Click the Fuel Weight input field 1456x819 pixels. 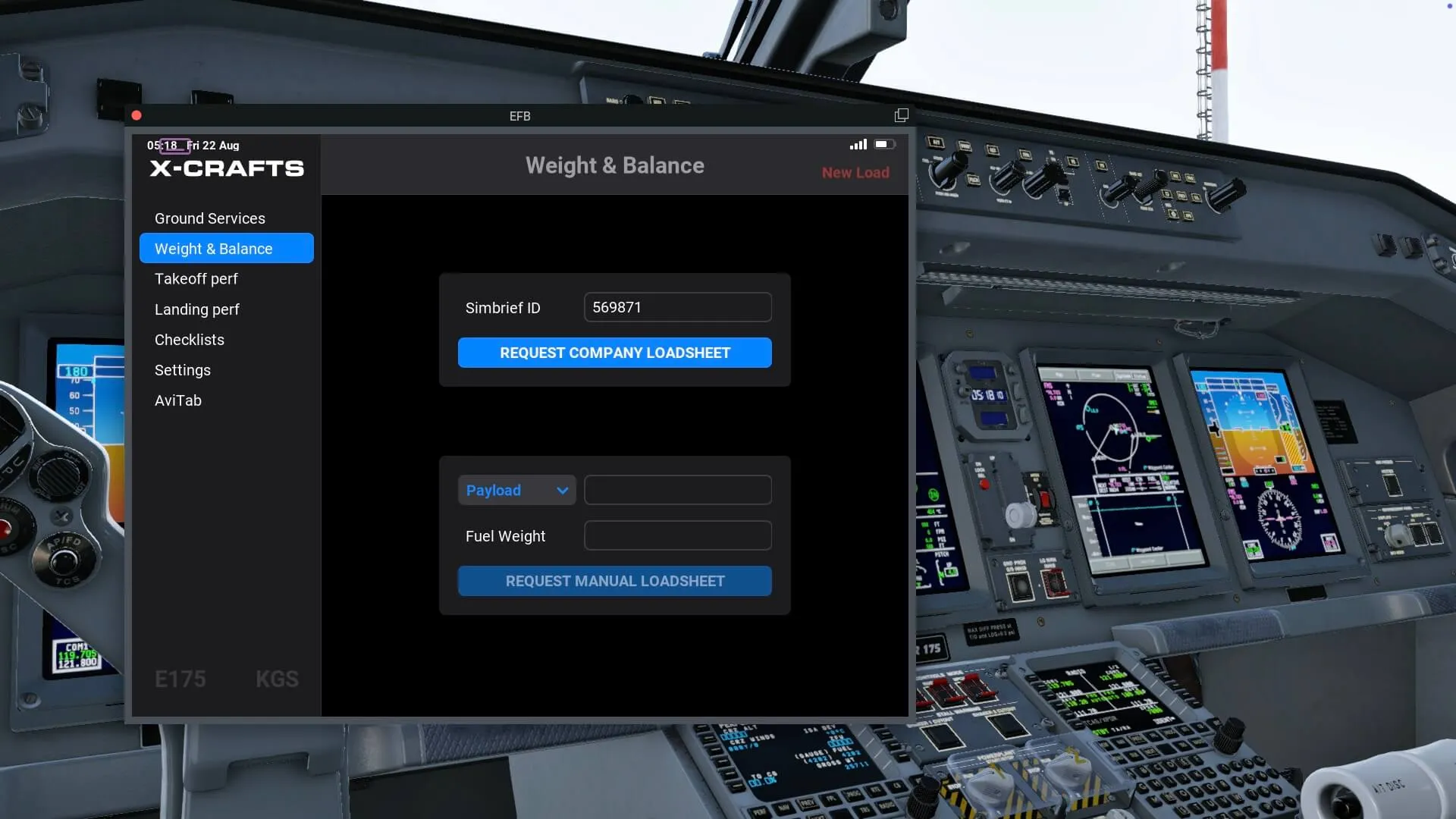(677, 535)
